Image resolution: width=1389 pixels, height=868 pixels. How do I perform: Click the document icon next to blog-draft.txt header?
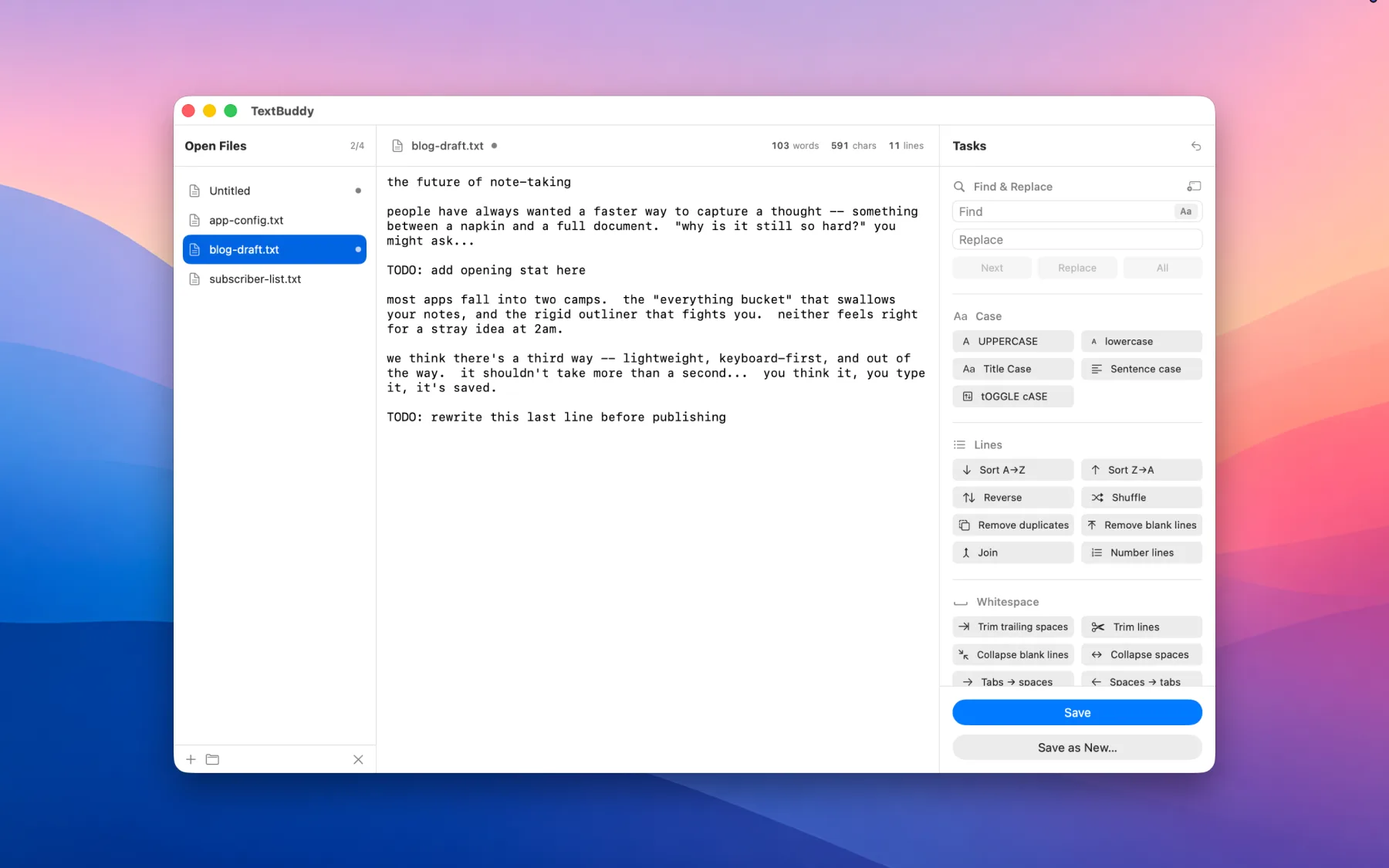(x=397, y=146)
